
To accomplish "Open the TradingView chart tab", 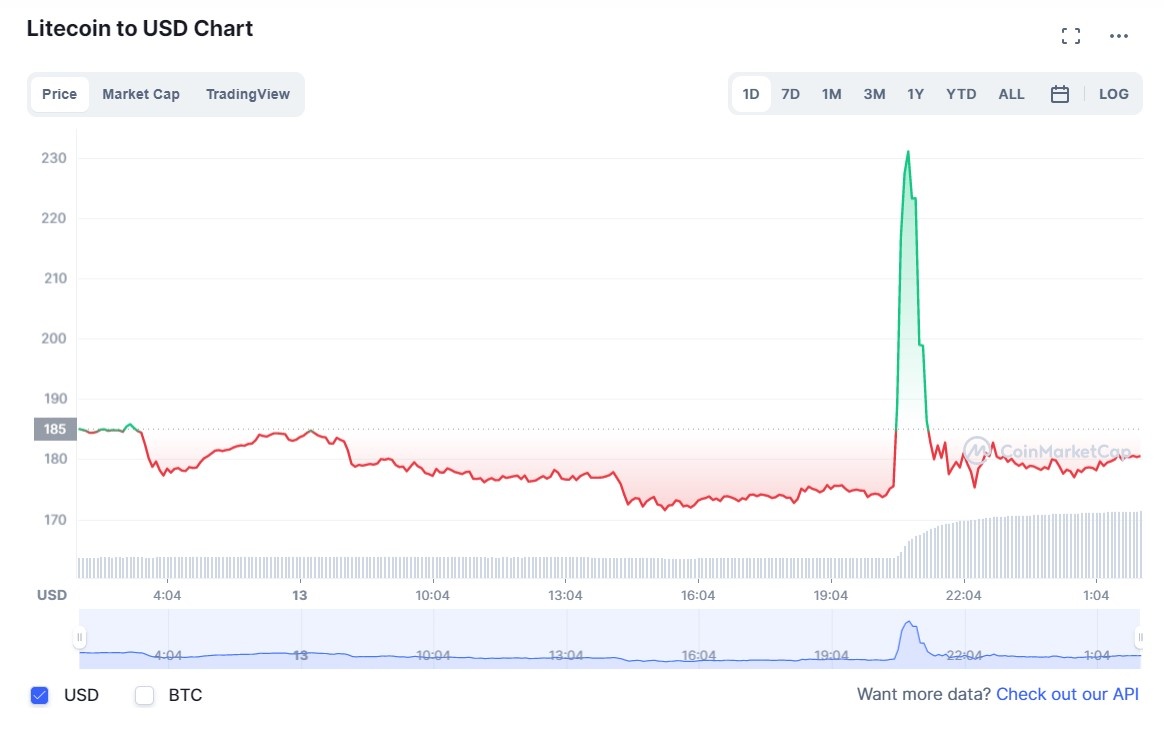I will 248,94.
